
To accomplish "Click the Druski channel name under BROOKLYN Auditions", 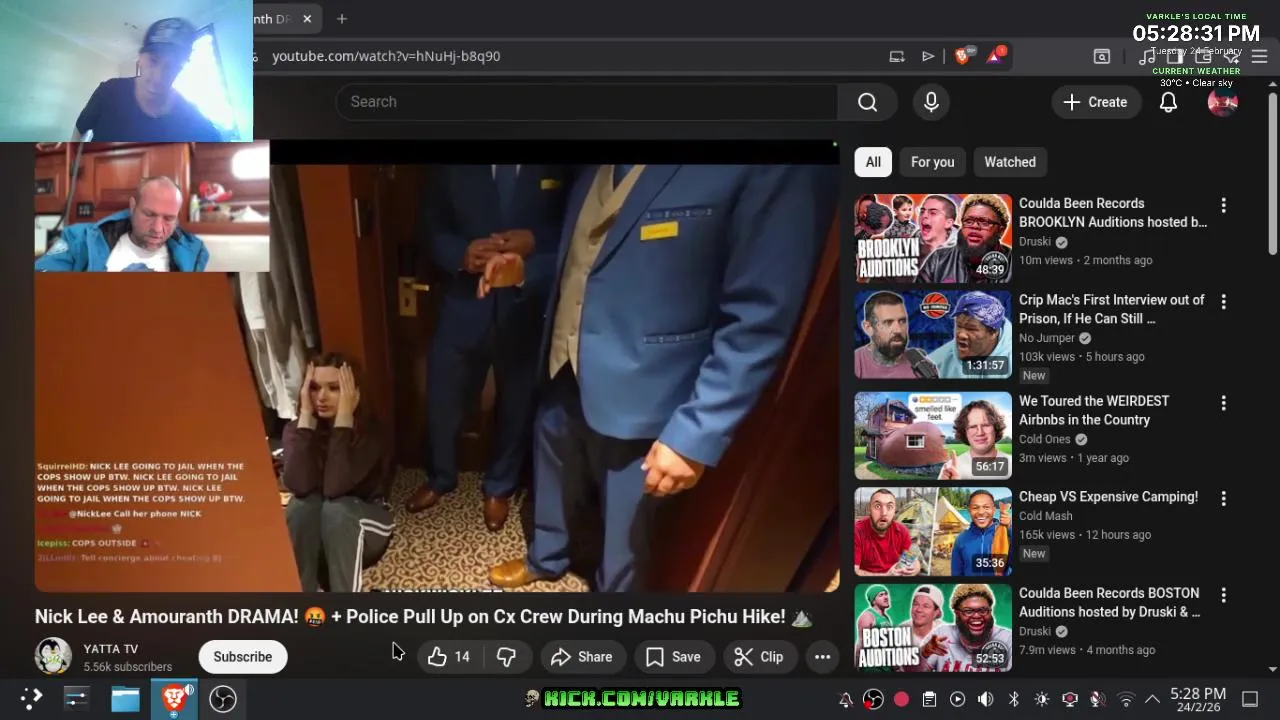I will pos(1035,241).
